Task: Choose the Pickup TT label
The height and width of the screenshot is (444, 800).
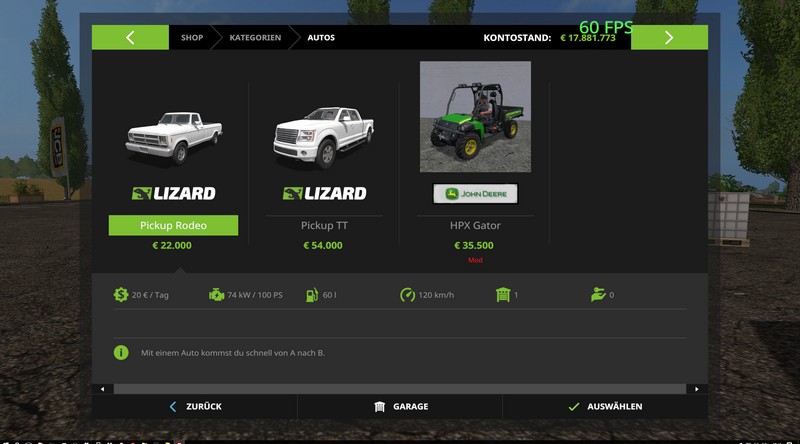Action: pyautogui.click(x=324, y=225)
